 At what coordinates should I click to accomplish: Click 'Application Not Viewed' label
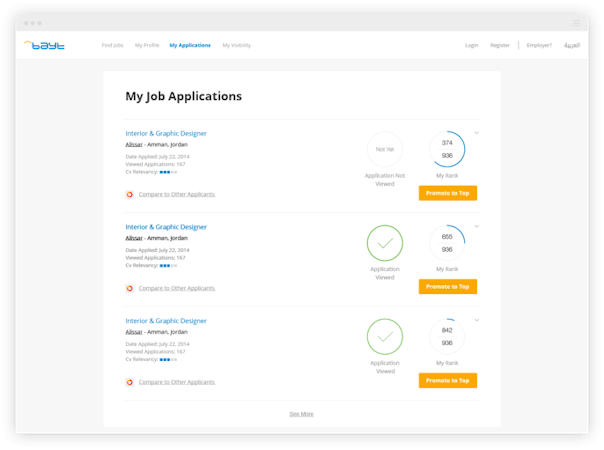pyautogui.click(x=385, y=180)
